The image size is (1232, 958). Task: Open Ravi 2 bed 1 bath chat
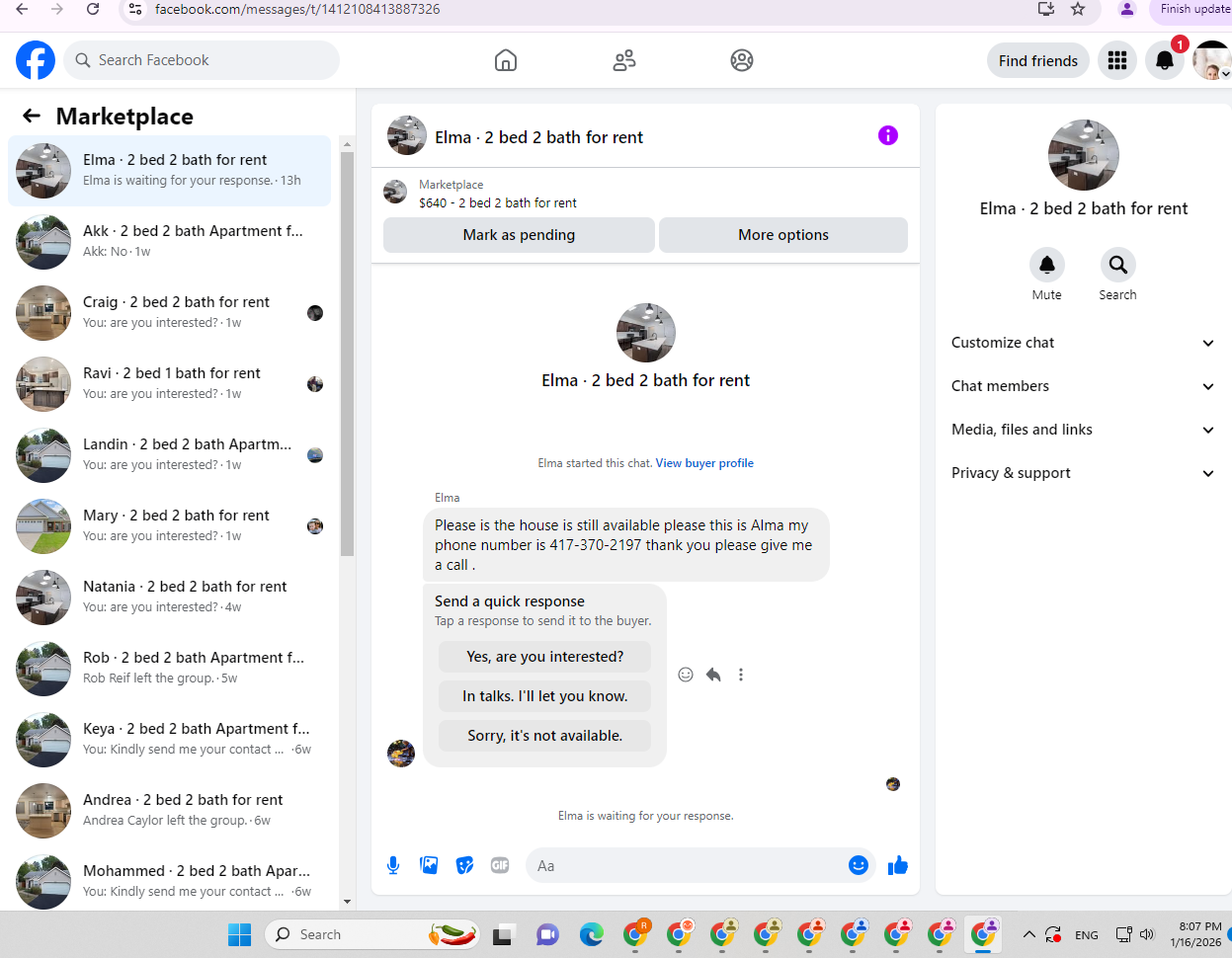point(169,384)
